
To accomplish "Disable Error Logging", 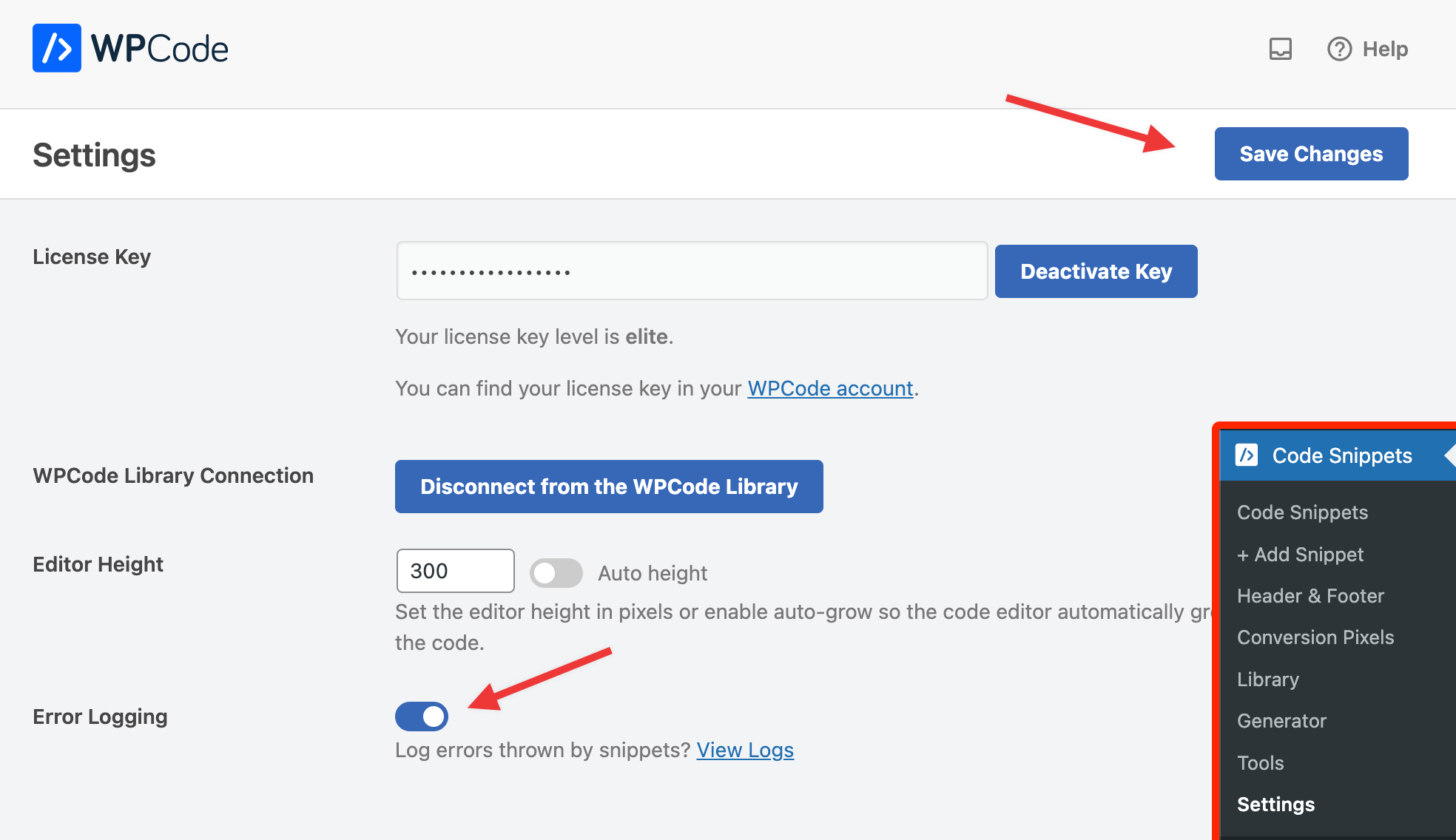I will point(421,716).
